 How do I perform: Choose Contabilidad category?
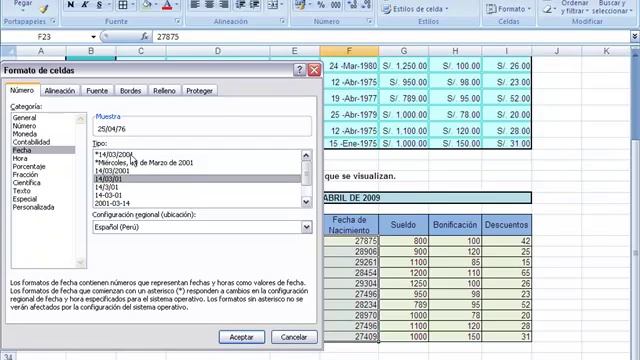coord(31,142)
